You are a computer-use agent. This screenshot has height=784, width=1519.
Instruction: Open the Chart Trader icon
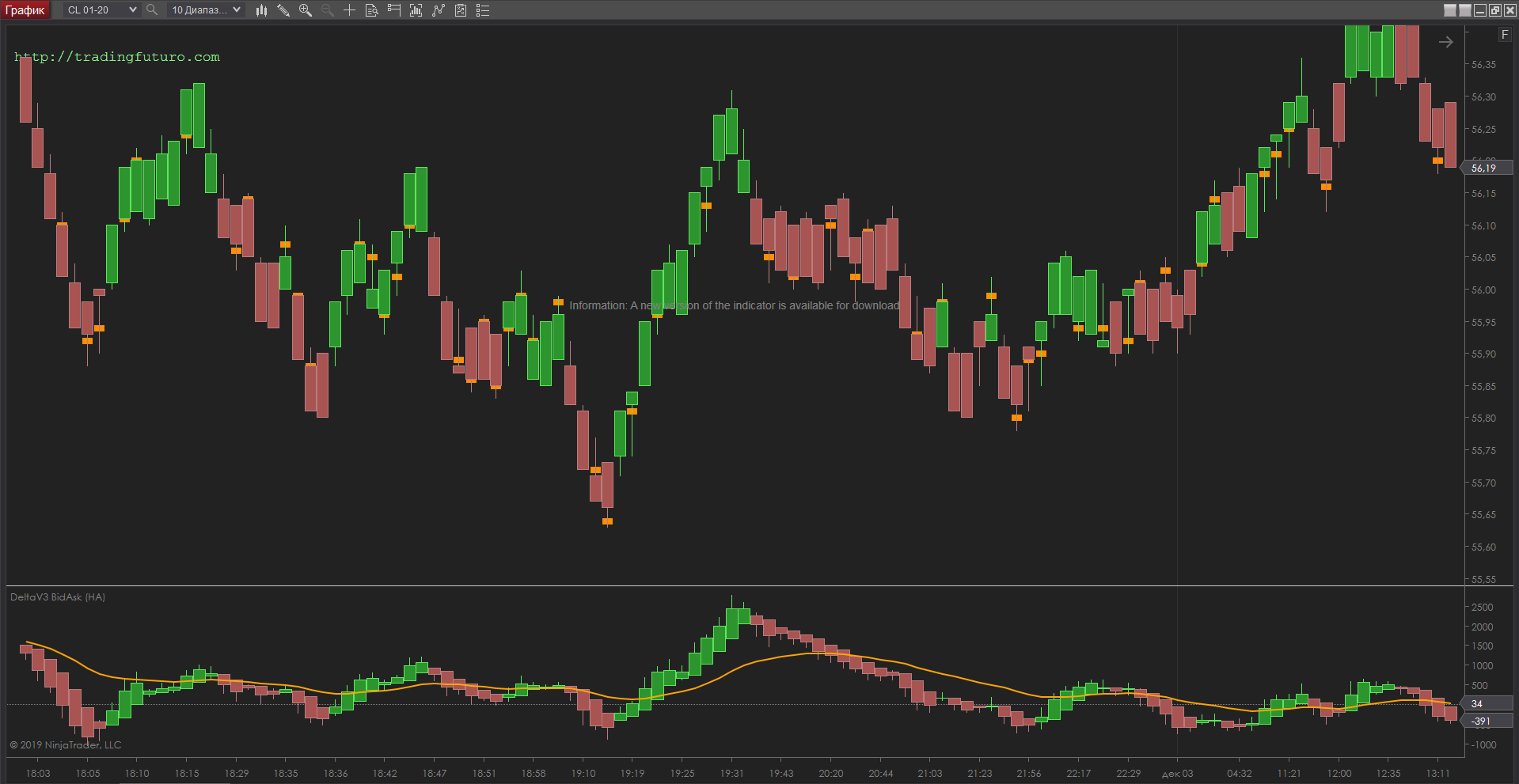[393, 10]
